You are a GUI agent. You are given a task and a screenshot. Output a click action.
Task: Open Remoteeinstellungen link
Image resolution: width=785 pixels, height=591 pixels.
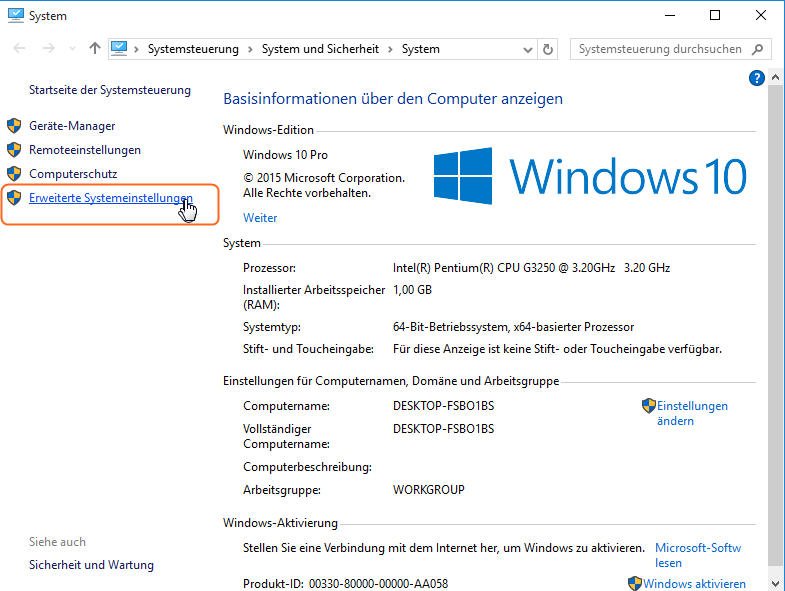click(x=85, y=150)
